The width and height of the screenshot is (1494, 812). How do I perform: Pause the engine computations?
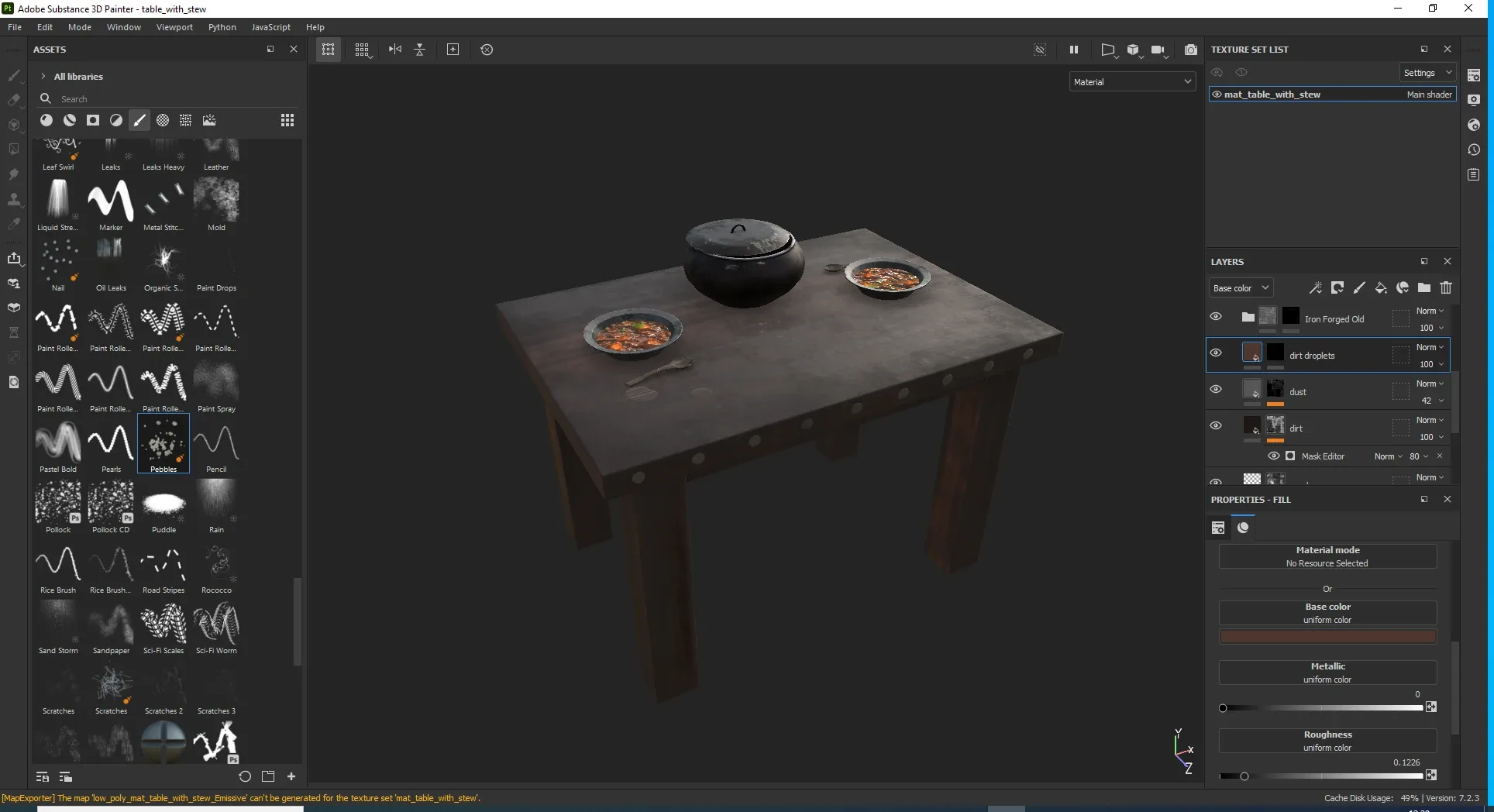click(x=1074, y=50)
